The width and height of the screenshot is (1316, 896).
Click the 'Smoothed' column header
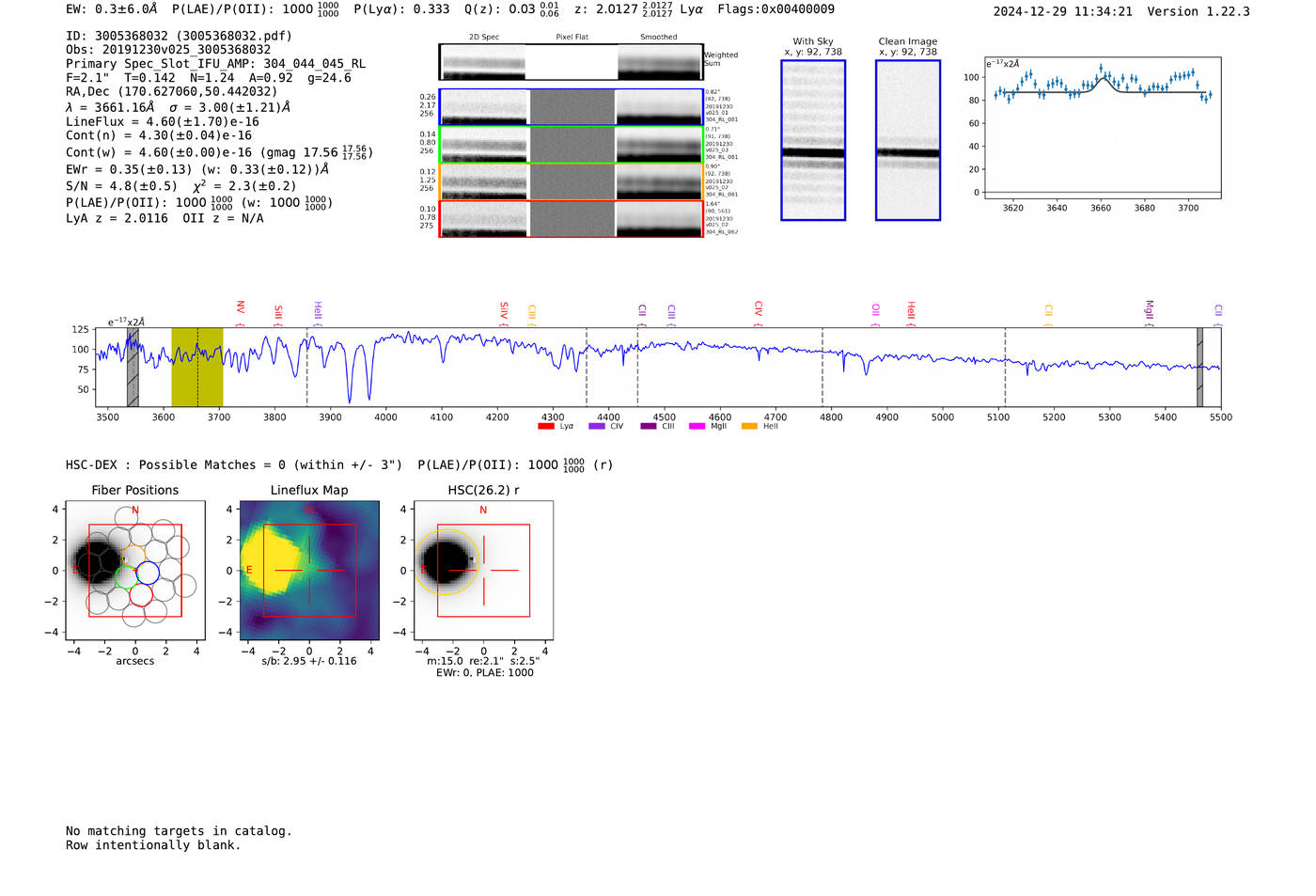(659, 38)
